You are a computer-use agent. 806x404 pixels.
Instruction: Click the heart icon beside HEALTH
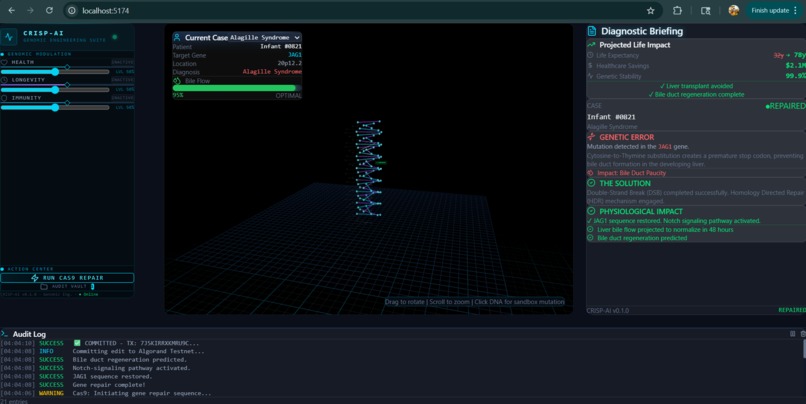pyautogui.click(x=5, y=62)
